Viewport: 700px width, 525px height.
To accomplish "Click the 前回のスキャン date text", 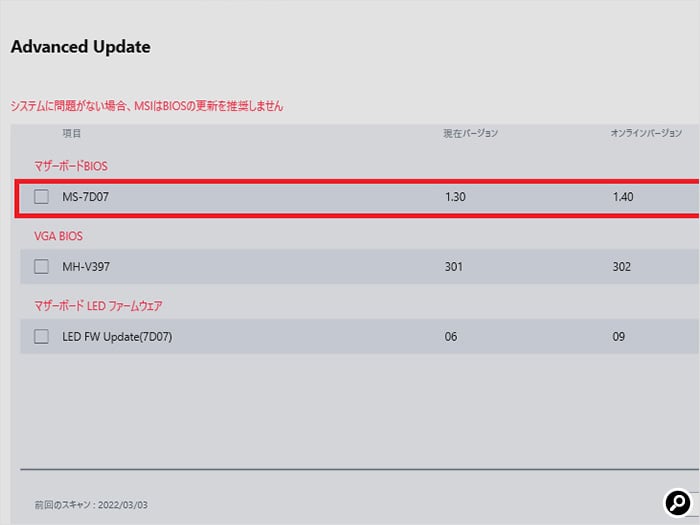I will [91, 505].
